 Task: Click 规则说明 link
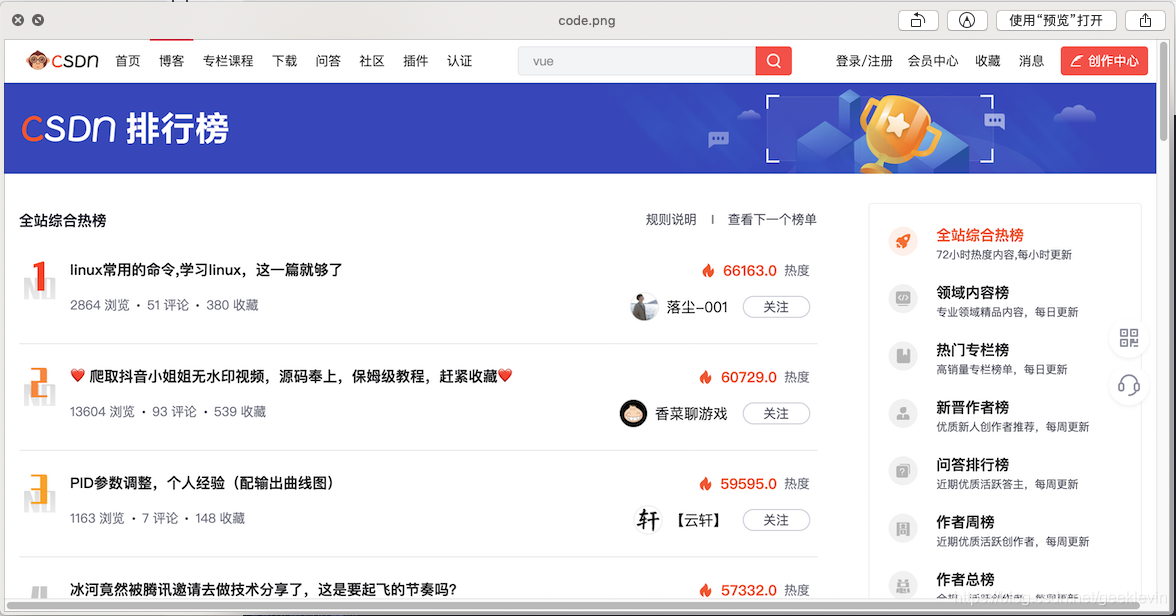[x=671, y=219]
